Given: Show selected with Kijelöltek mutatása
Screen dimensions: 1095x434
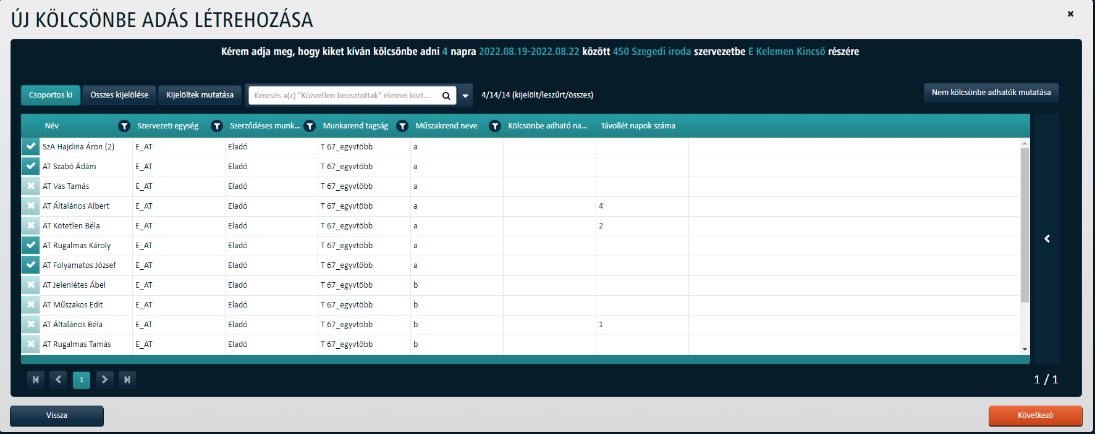Looking at the screenshot, I should click(199, 95).
